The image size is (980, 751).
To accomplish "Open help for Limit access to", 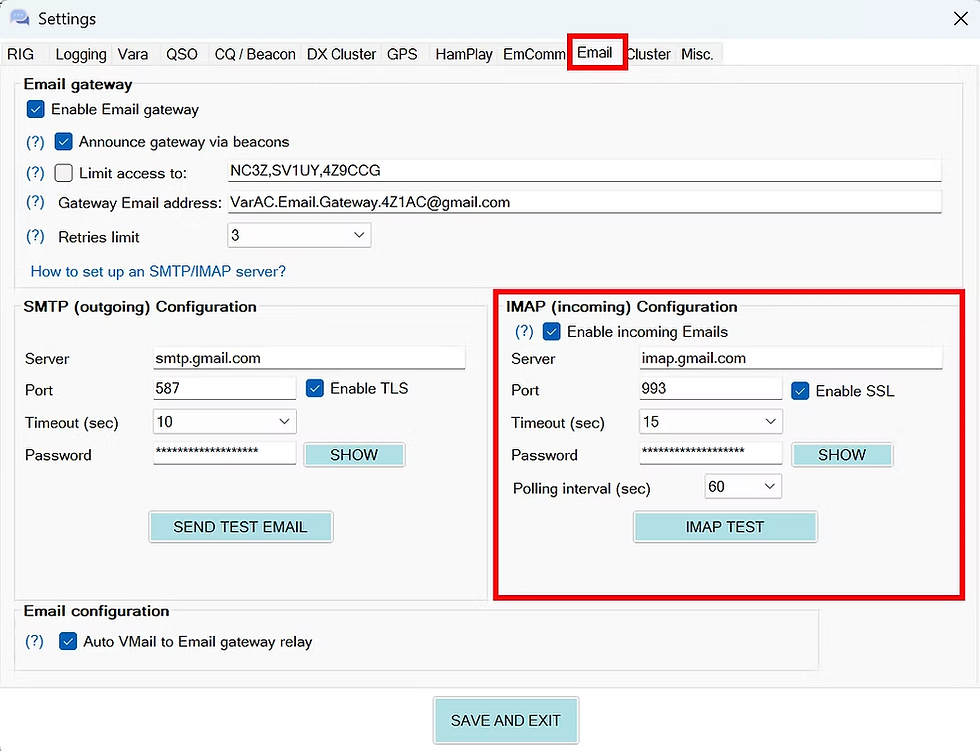I will 35,172.
